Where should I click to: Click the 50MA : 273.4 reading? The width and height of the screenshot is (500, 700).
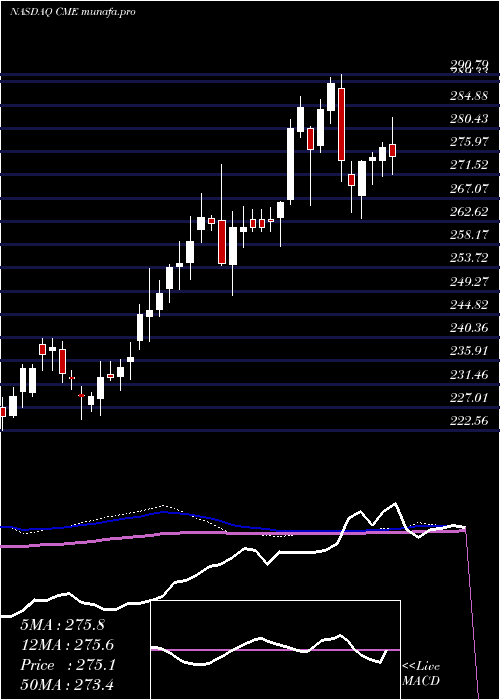pyautogui.click(x=69, y=685)
